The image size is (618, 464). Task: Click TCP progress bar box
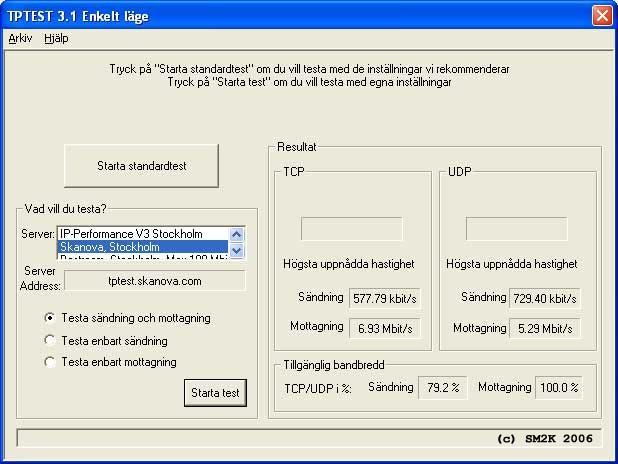(x=352, y=228)
